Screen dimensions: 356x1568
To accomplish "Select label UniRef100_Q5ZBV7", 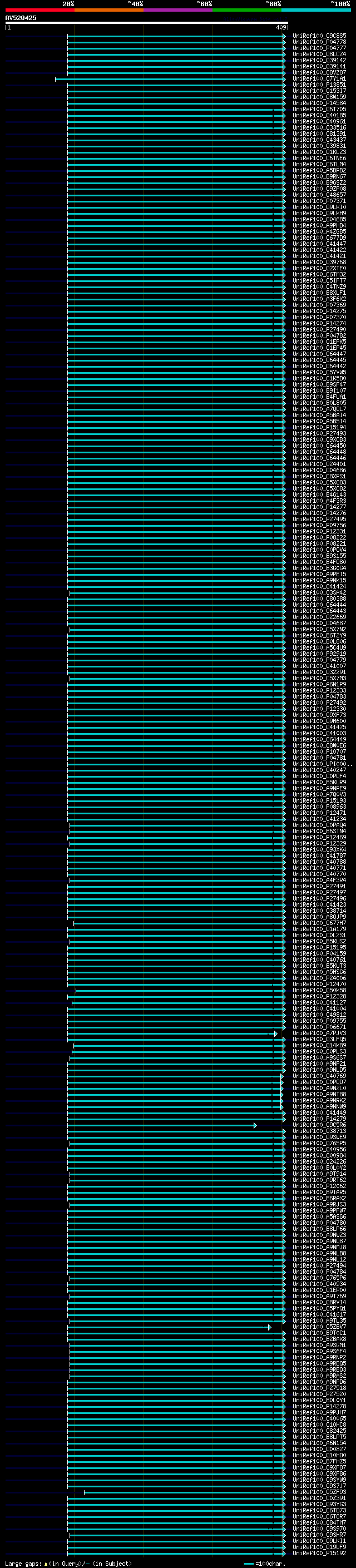I will (319, 1327).
